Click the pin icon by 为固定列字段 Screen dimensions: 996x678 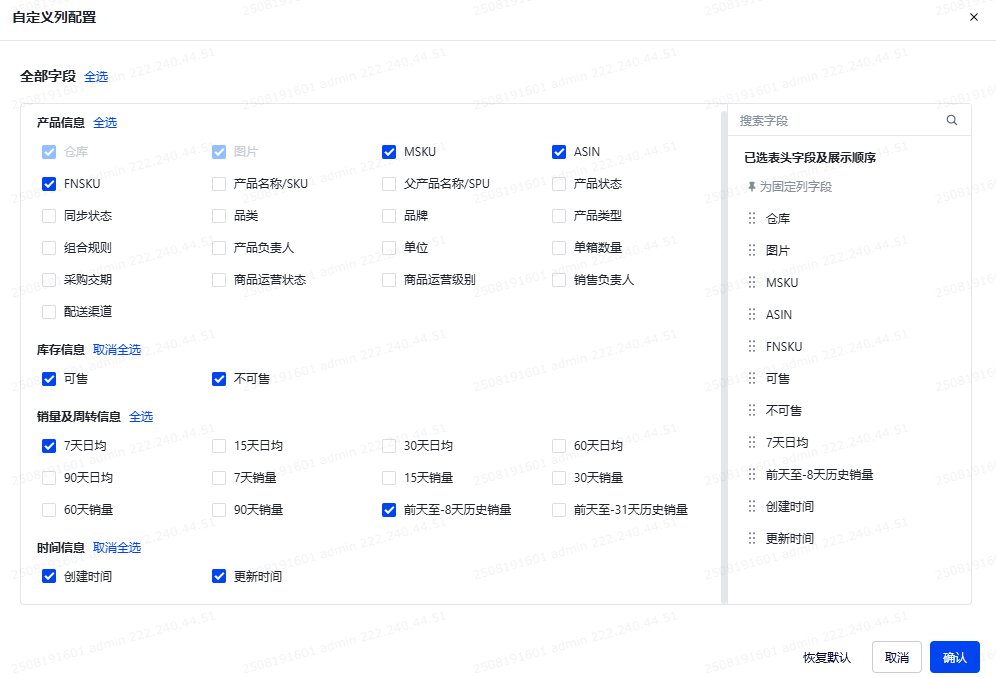coord(751,186)
